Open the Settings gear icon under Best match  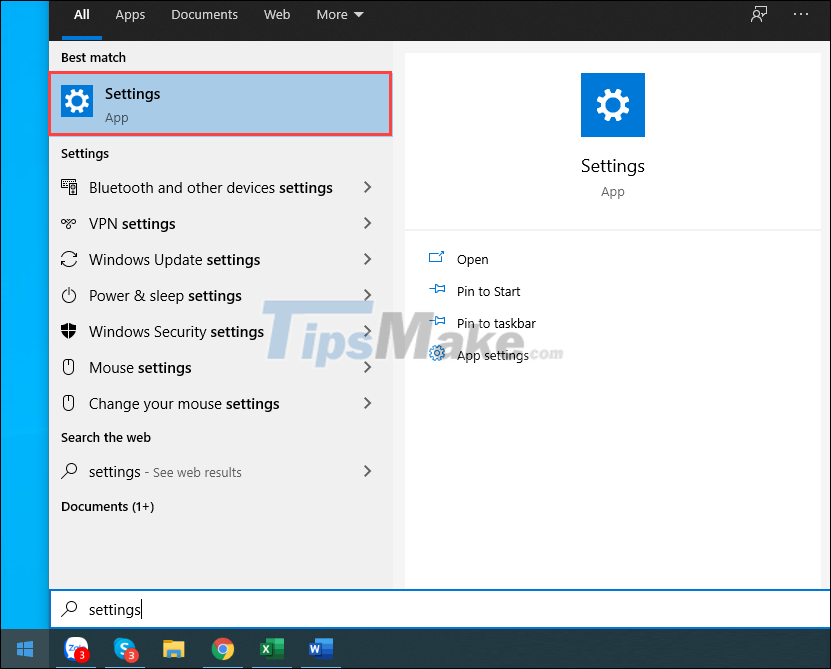77,101
